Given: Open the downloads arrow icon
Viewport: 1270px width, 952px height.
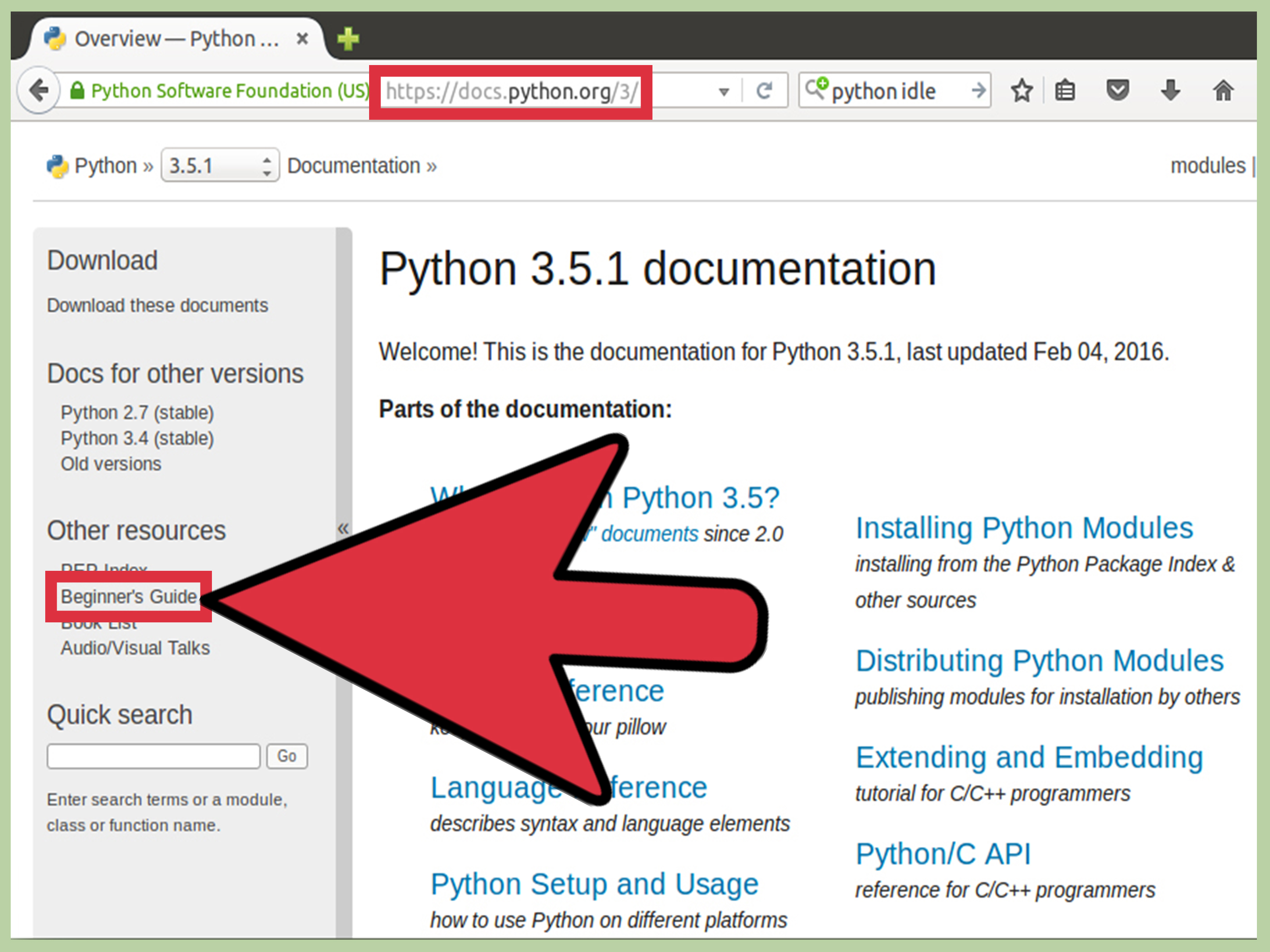Looking at the screenshot, I should [1170, 91].
